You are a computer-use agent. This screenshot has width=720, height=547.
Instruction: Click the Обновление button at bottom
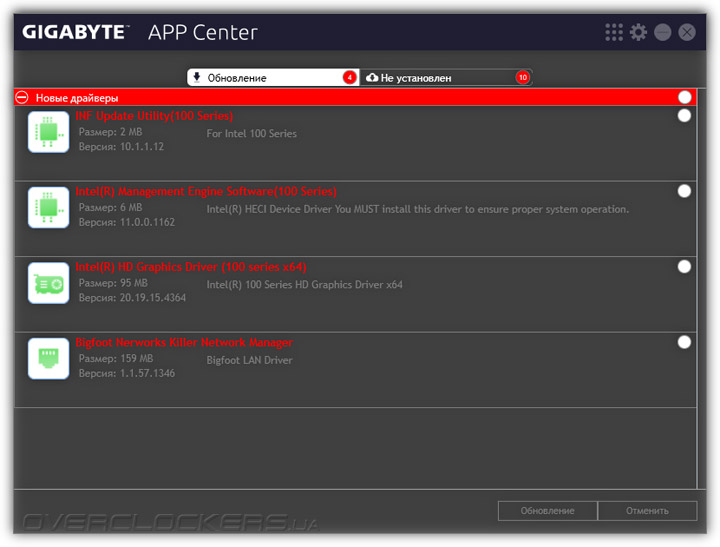pyautogui.click(x=547, y=511)
